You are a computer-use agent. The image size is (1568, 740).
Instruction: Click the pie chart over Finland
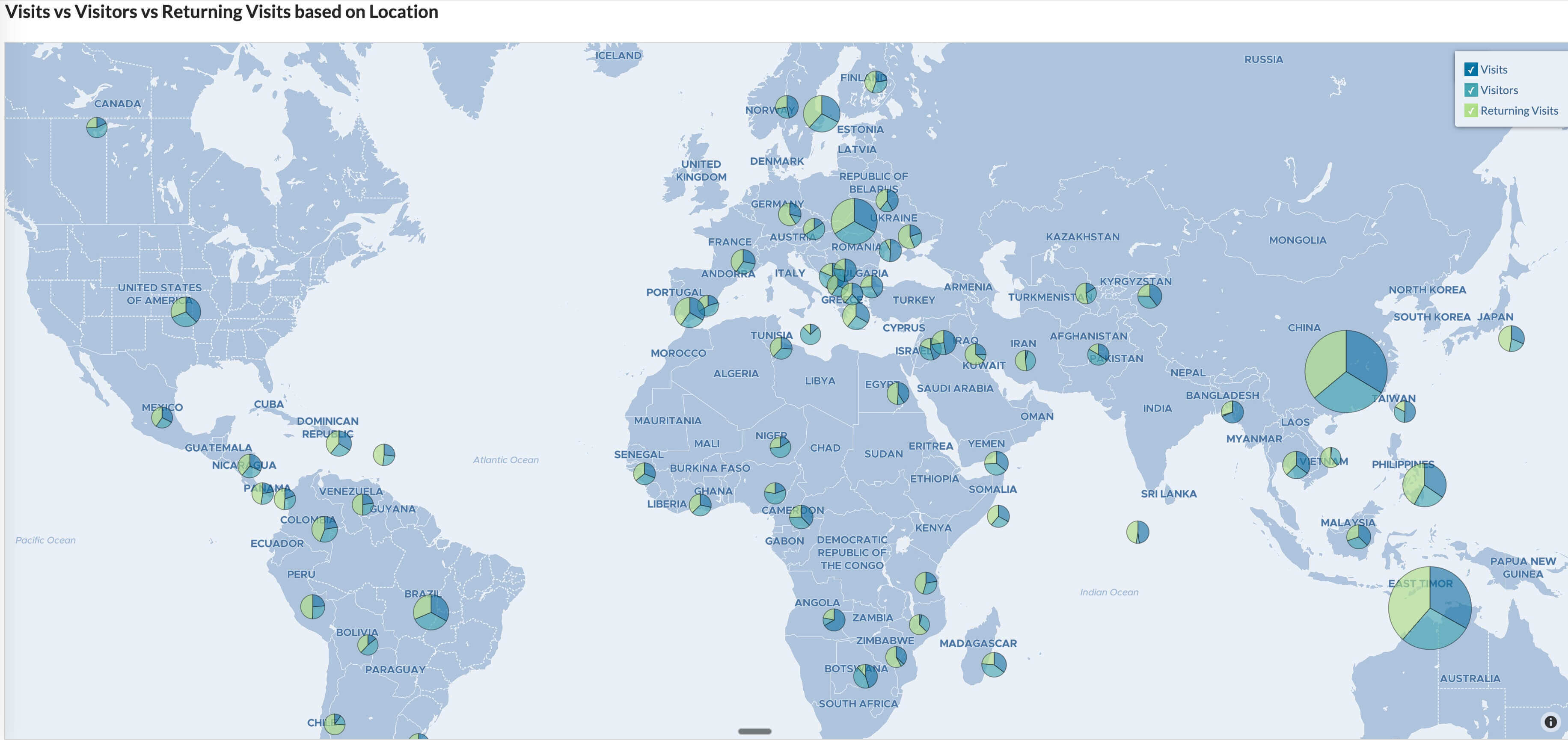coord(876,82)
